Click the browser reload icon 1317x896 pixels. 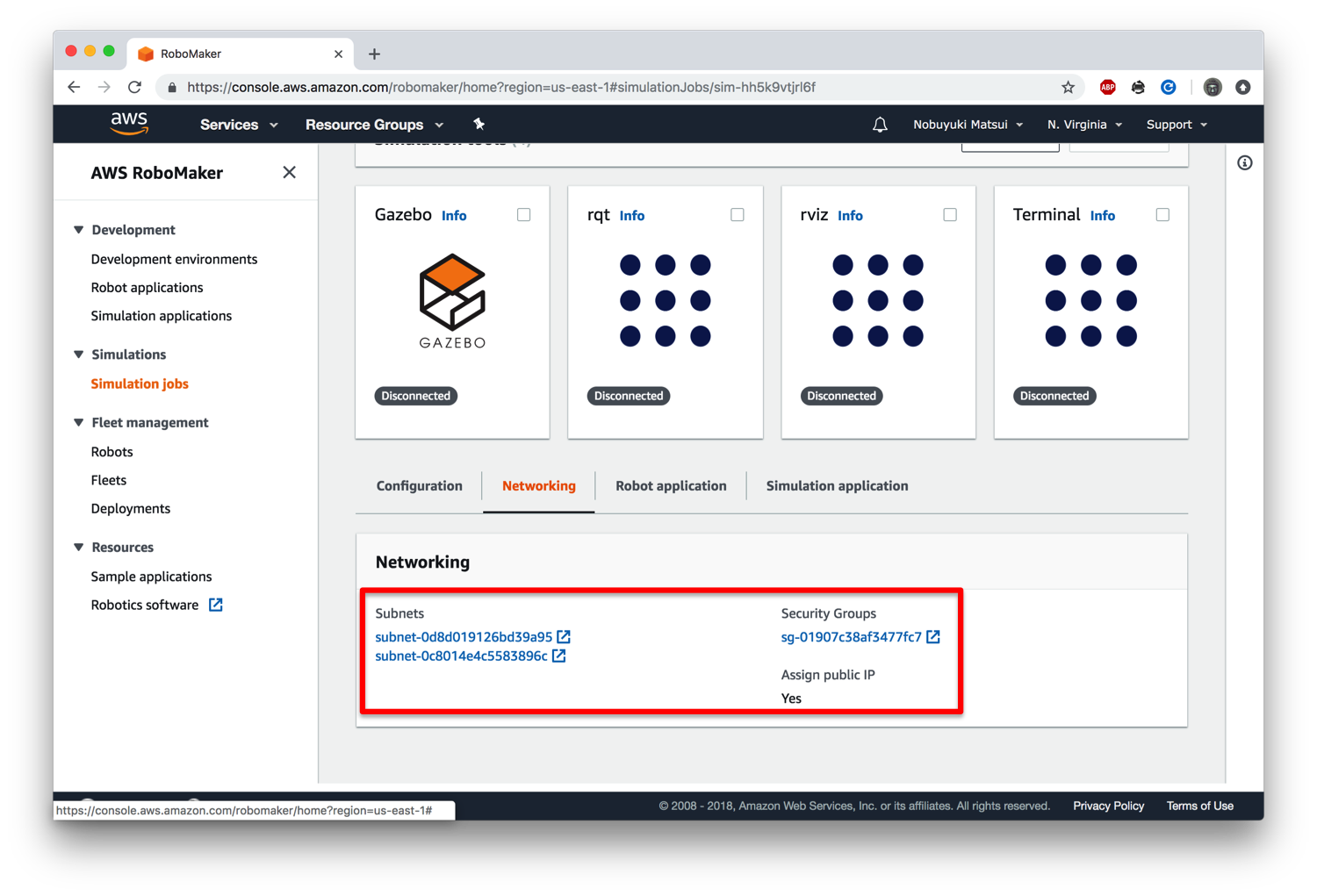(x=134, y=87)
